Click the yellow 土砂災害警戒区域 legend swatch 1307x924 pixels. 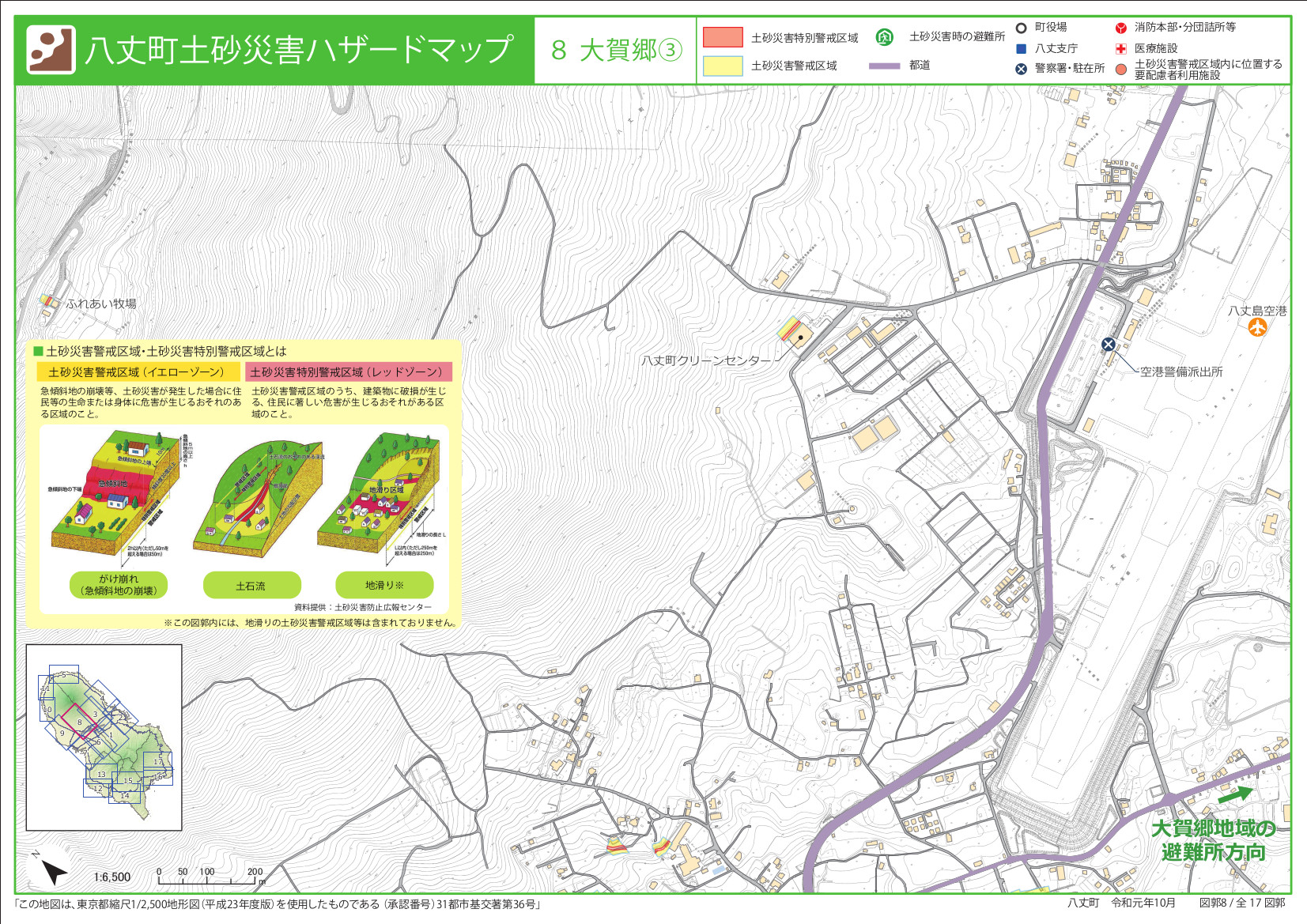coord(723,66)
